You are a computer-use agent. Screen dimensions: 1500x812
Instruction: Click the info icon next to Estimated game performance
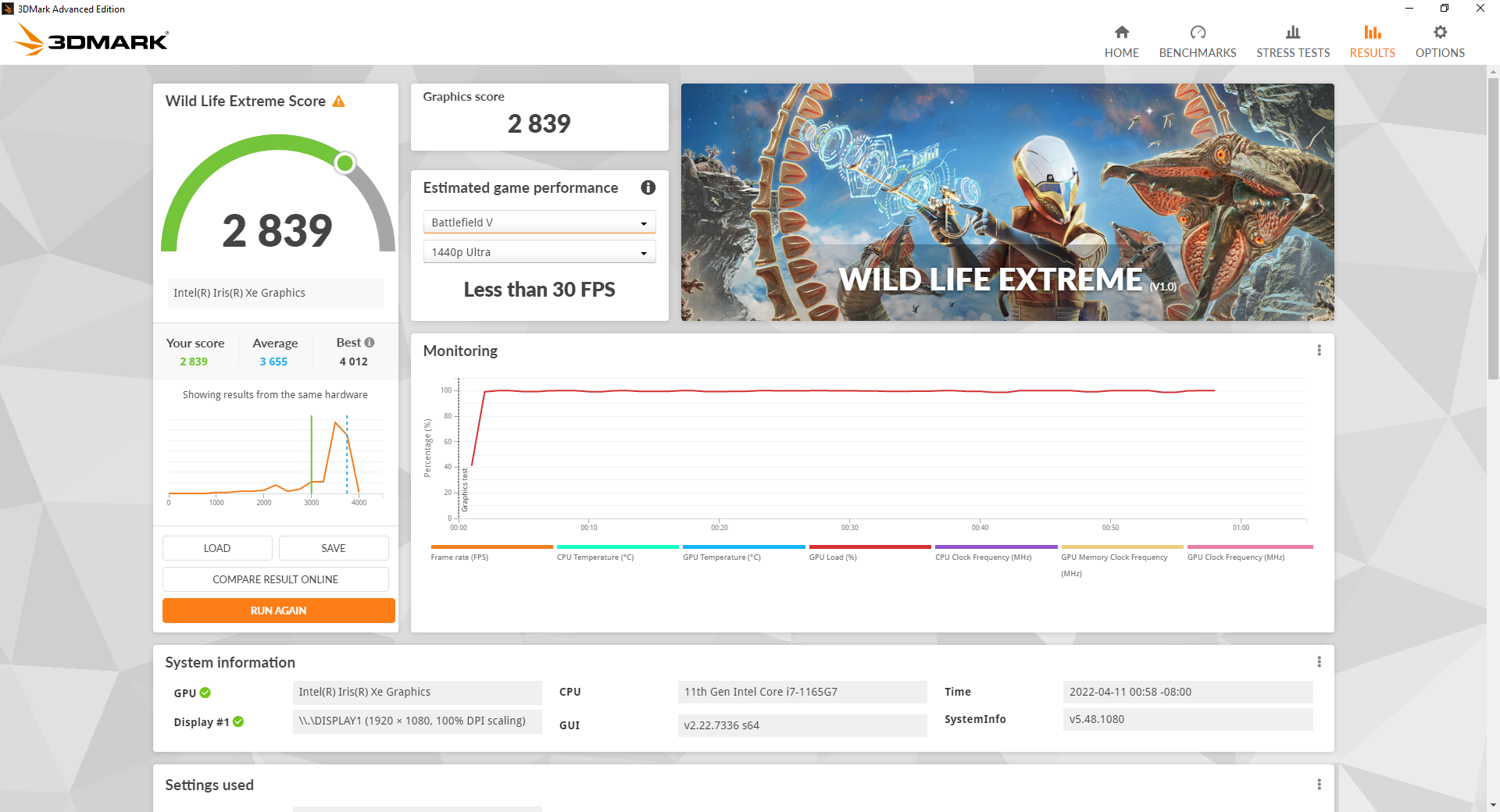[x=648, y=187]
